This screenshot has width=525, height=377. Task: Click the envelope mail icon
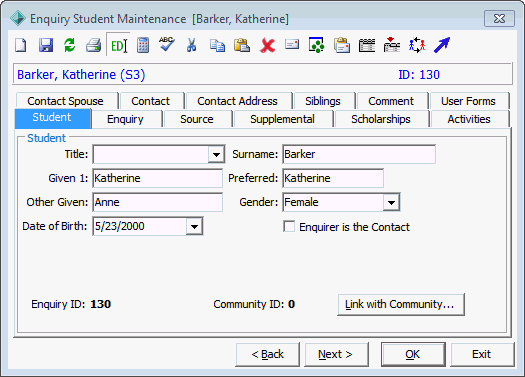click(292, 44)
